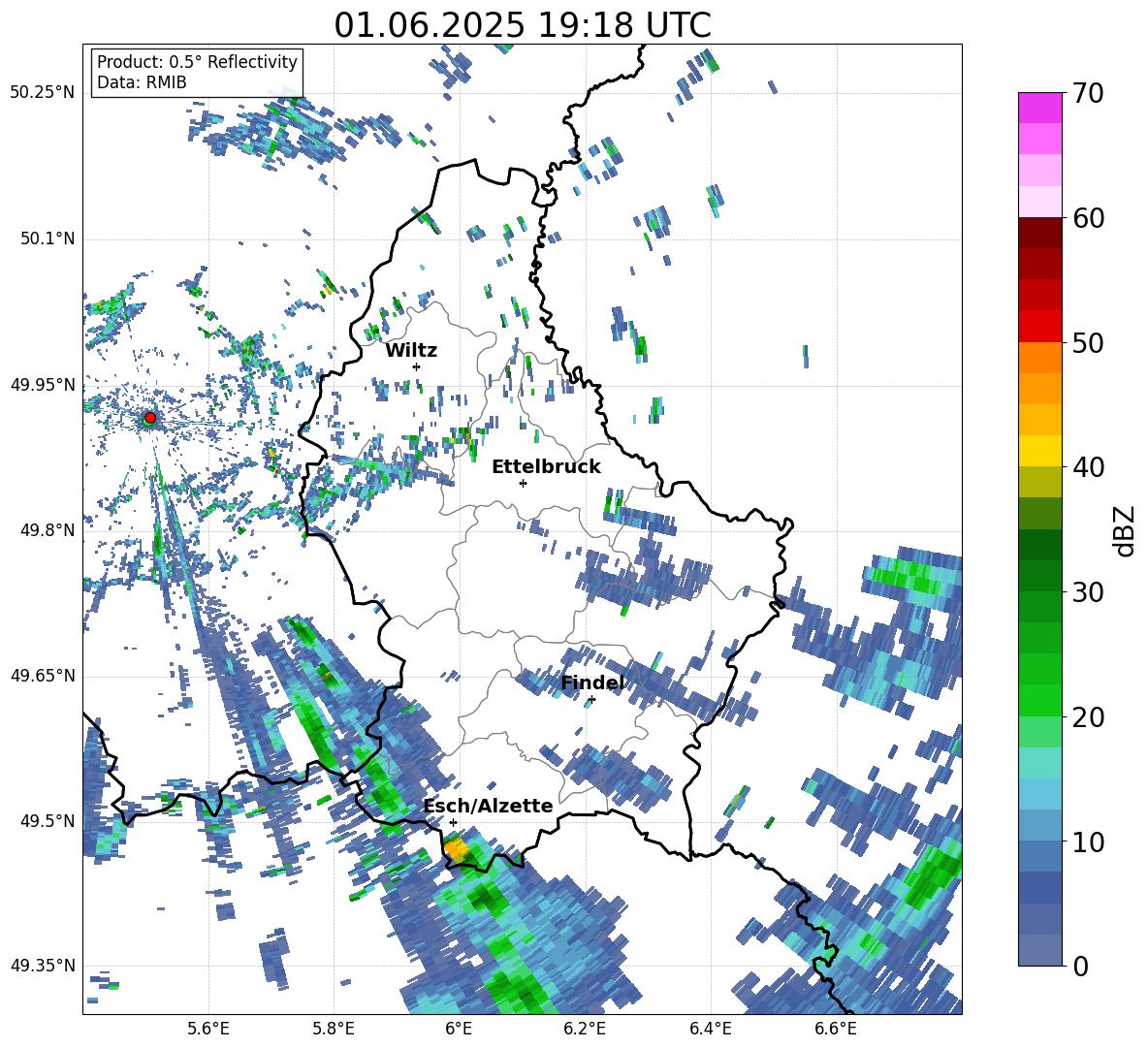The height and width of the screenshot is (1048, 1148).
Task: Click the 5.8°E longitude label
Action: tap(335, 1029)
